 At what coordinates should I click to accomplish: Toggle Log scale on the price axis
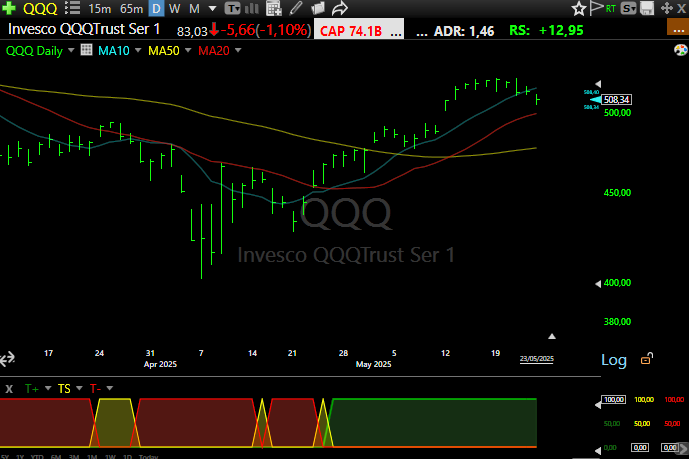click(614, 360)
